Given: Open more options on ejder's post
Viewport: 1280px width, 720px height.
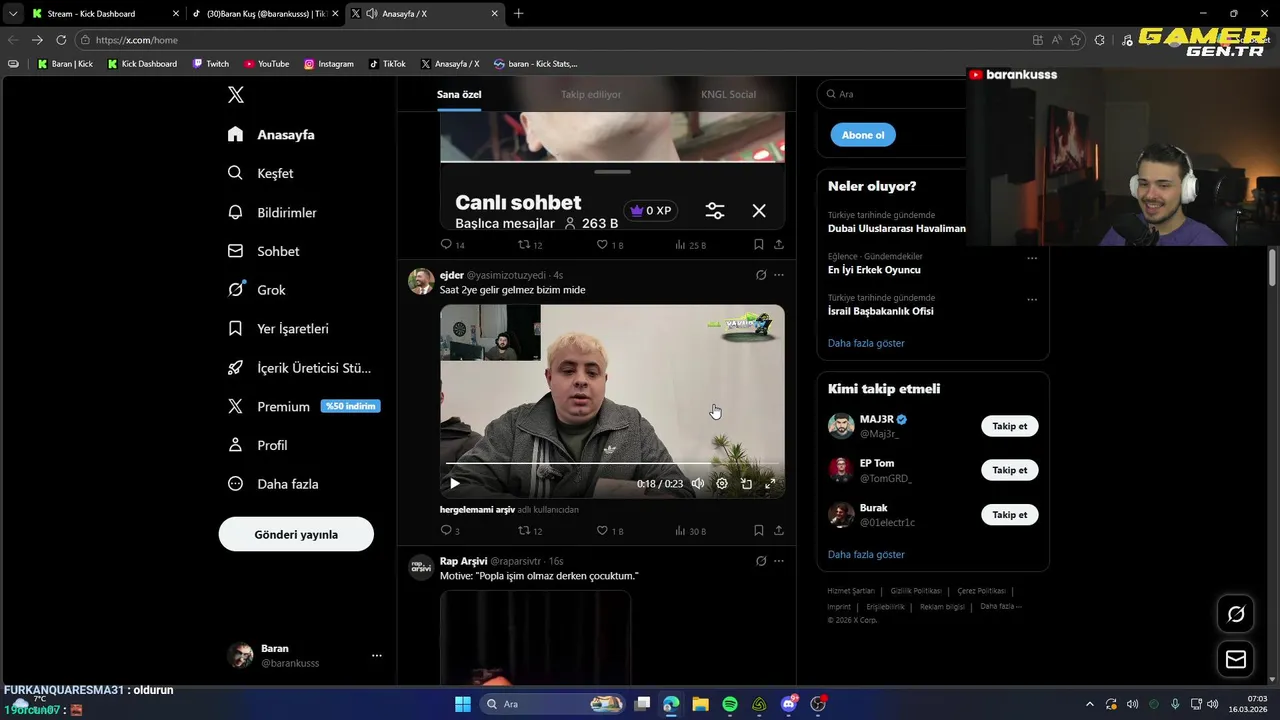Looking at the screenshot, I should tap(779, 275).
